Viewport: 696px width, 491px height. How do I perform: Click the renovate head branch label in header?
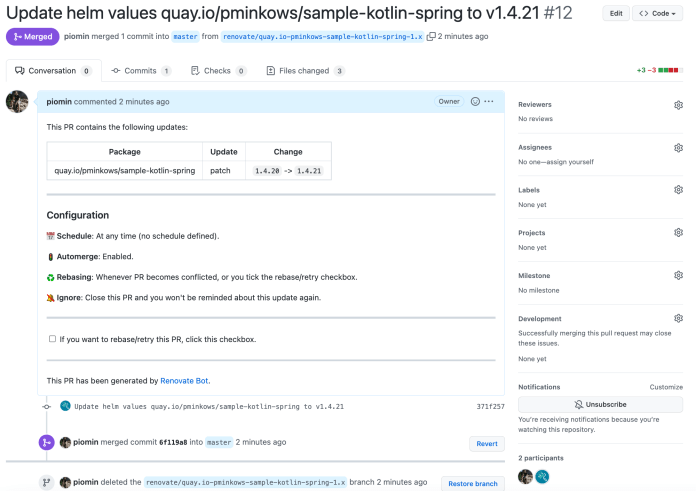[323, 36]
